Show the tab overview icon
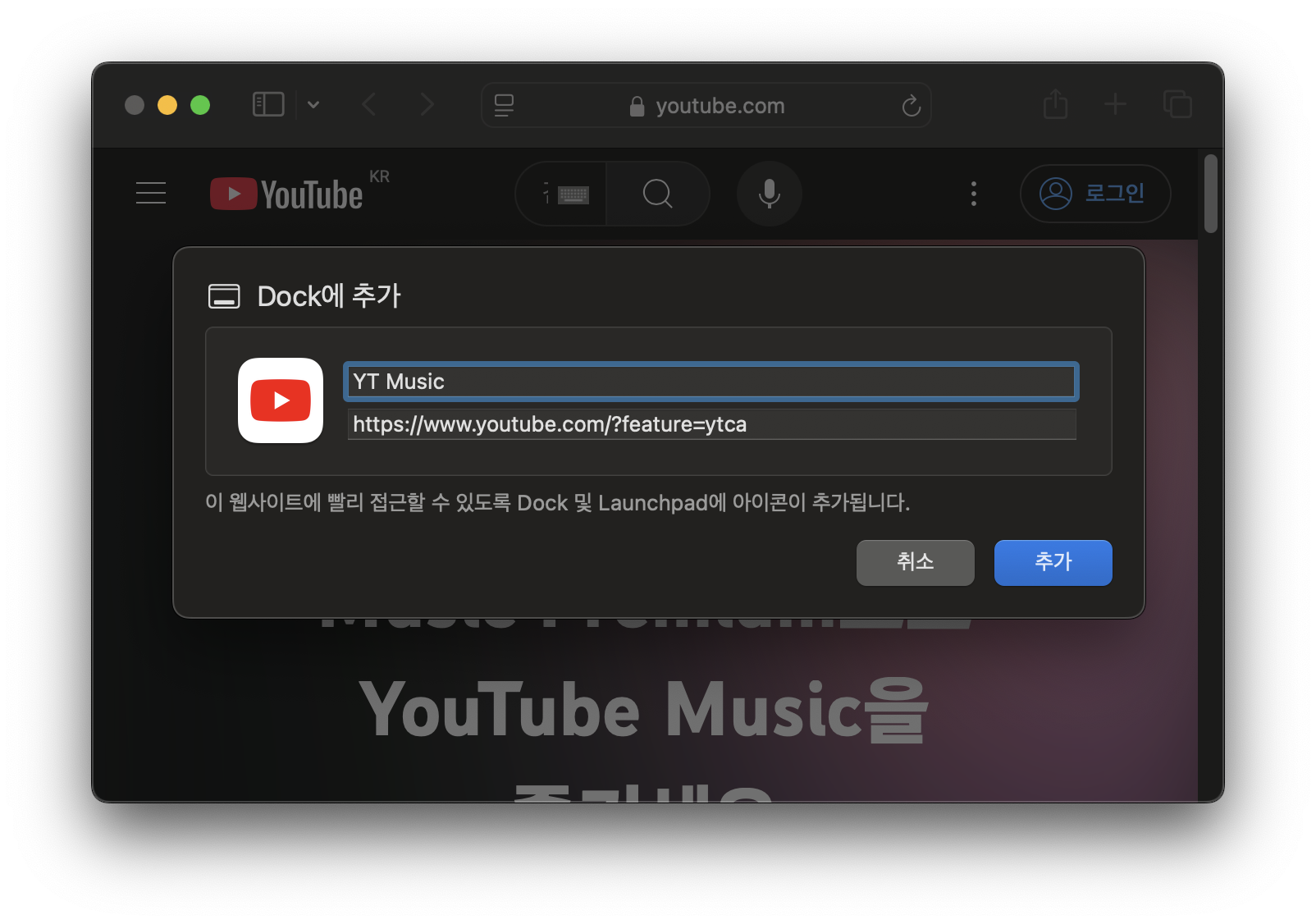 coord(1177,104)
